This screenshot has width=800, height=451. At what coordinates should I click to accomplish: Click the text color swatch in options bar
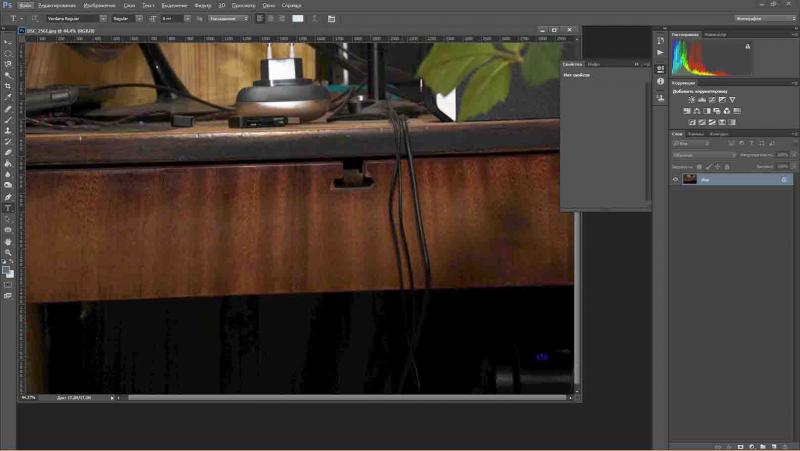(298, 18)
